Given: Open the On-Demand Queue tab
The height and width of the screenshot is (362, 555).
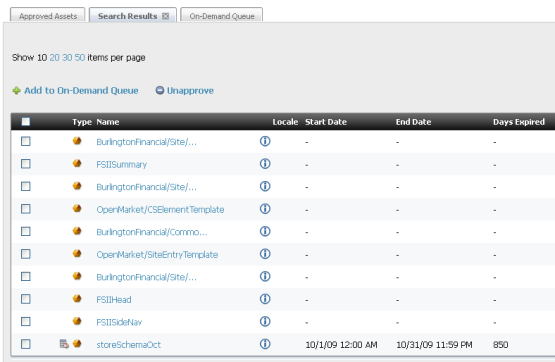Looking at the screenshot, I should click(222, 16).
